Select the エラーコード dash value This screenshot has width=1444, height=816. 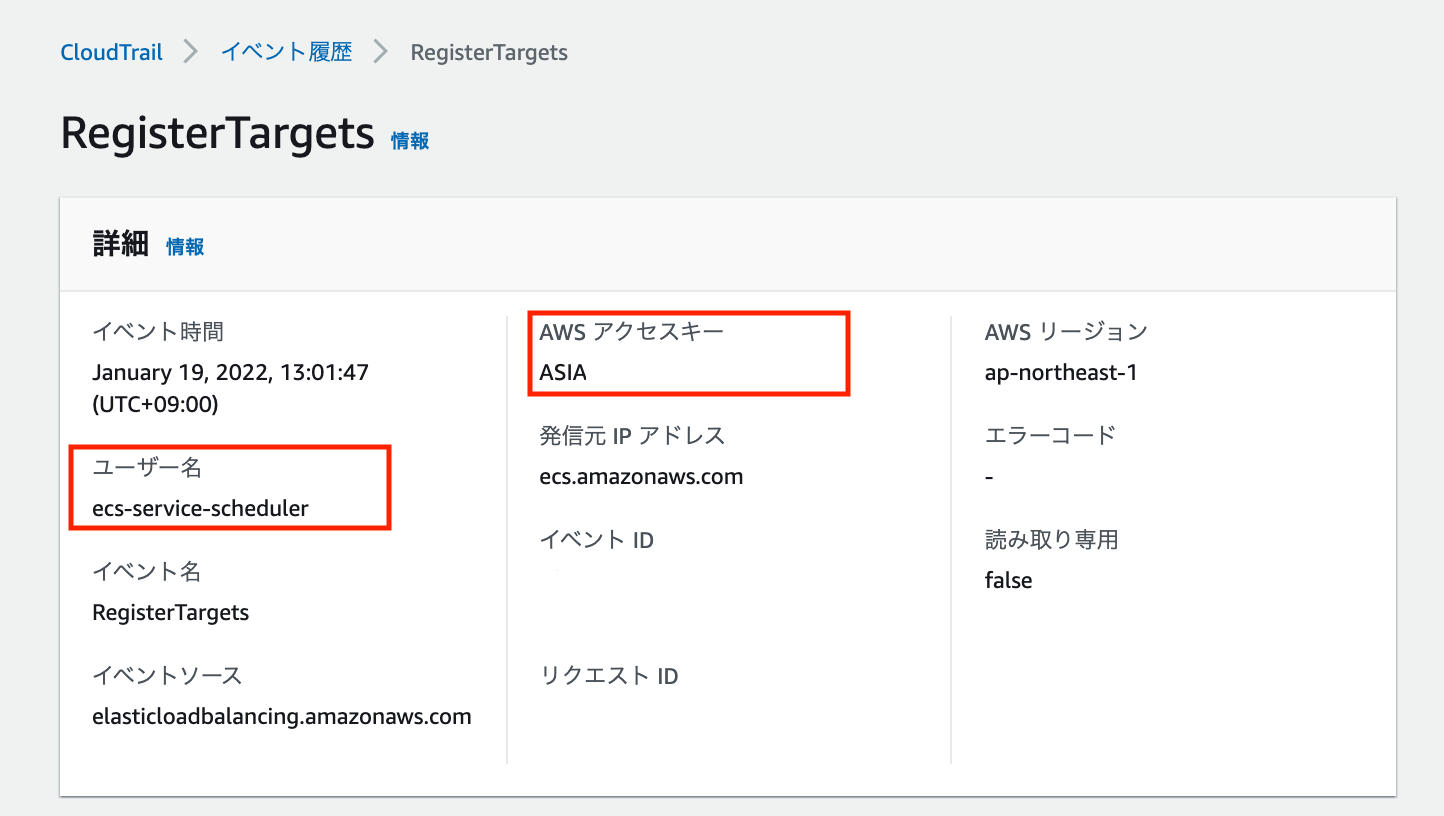coord(987,476)
